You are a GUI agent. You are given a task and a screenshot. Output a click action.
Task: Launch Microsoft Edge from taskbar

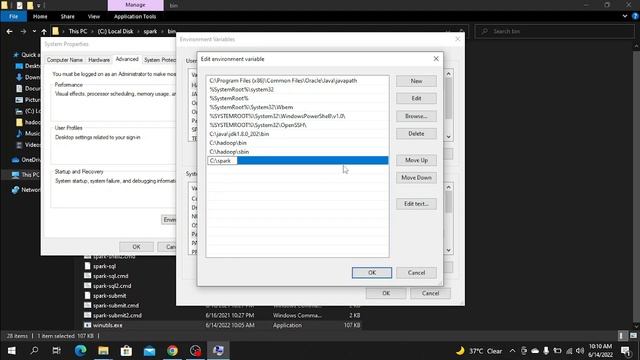point(80,351)
